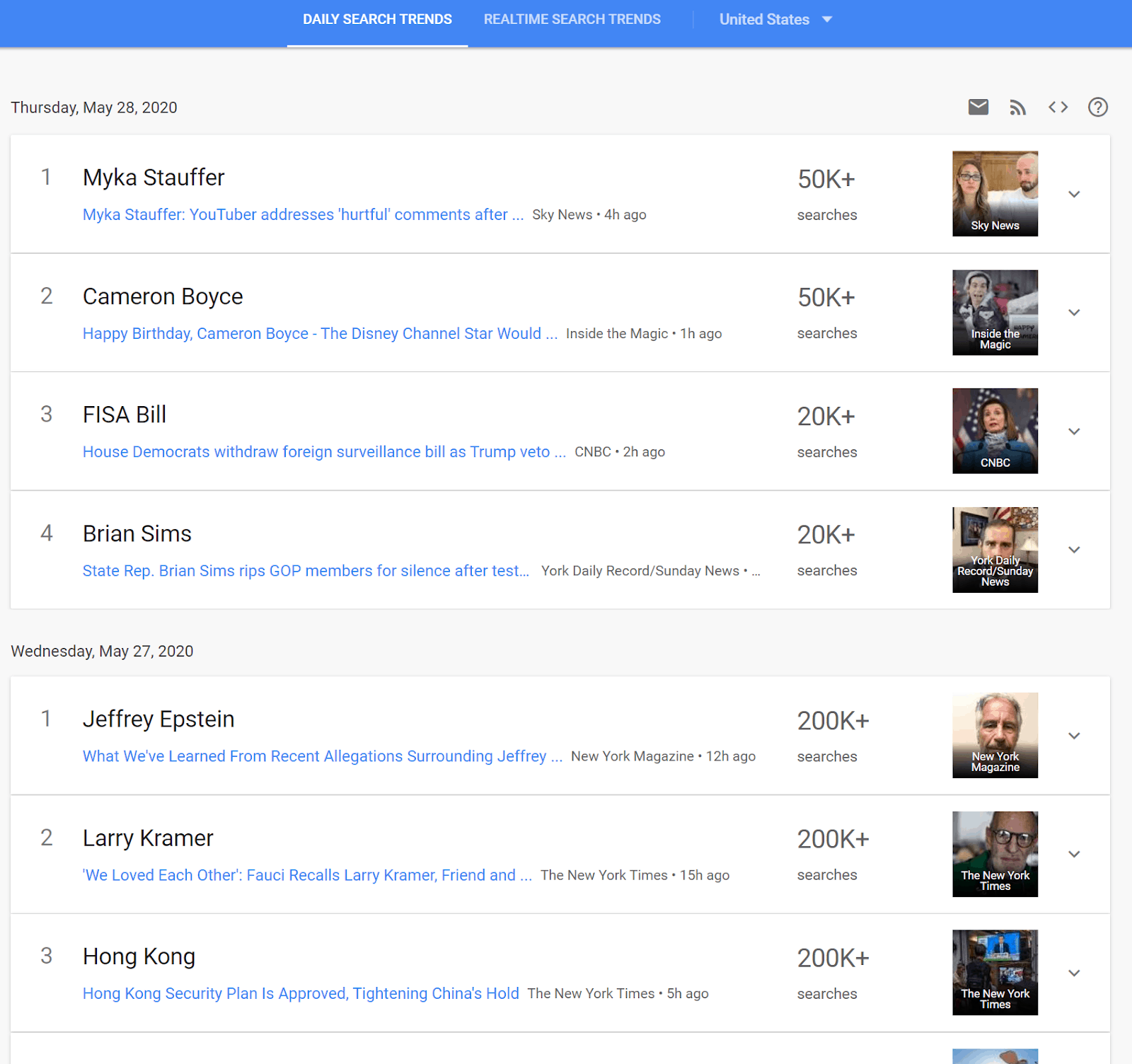Image resolution: width=1132 pixels, height=1064 pixels.
Task: Click the Larry Kramer New York Times link
Action: pyautogui.click(x=308, y=874)
